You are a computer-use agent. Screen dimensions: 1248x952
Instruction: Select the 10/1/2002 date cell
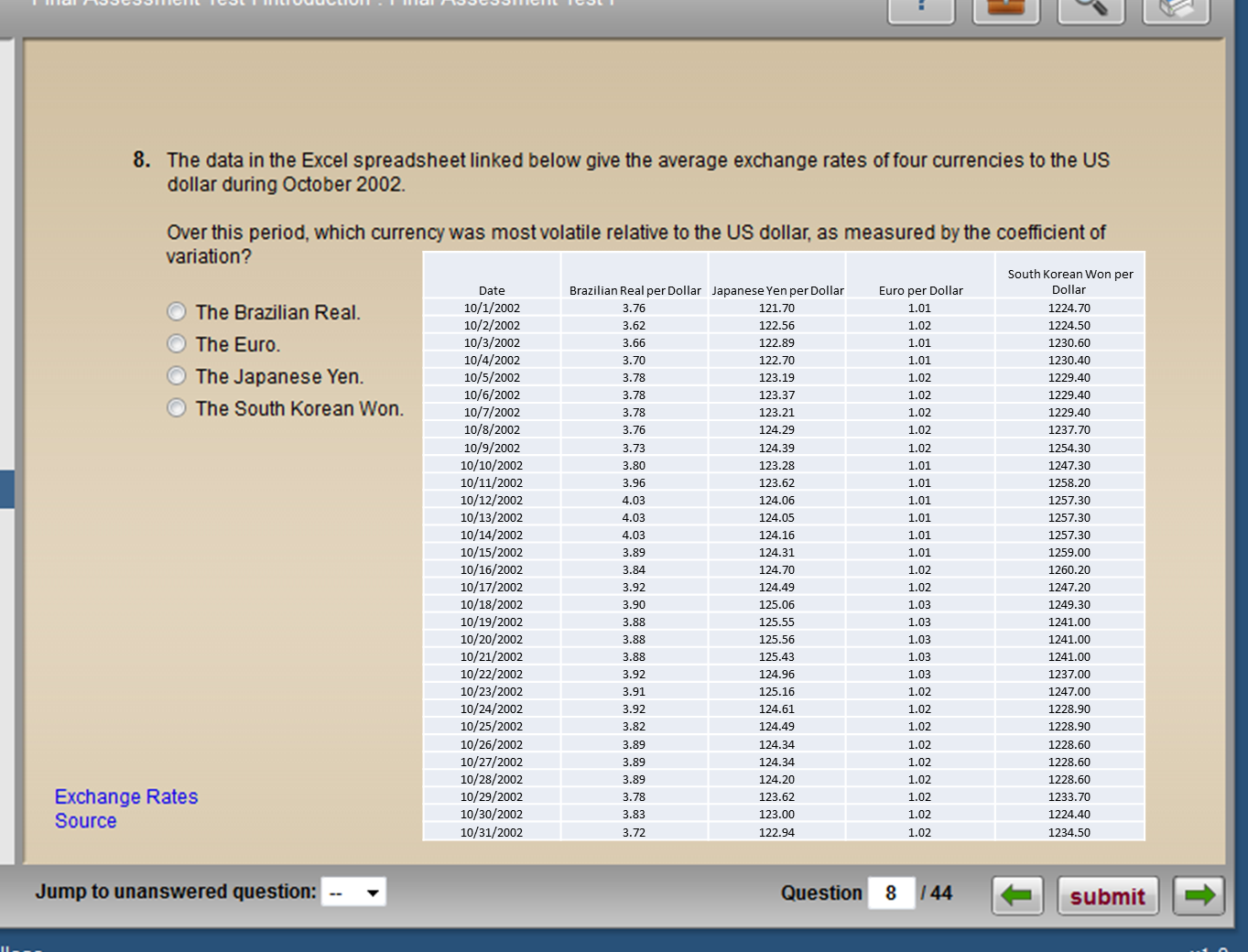(491, 308)
